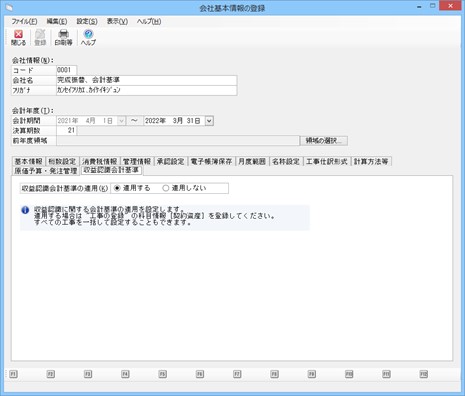The height and width of the screenshot is (396, 465).
Task: Click the 領域の選択... button
Action: pos(324,141)
